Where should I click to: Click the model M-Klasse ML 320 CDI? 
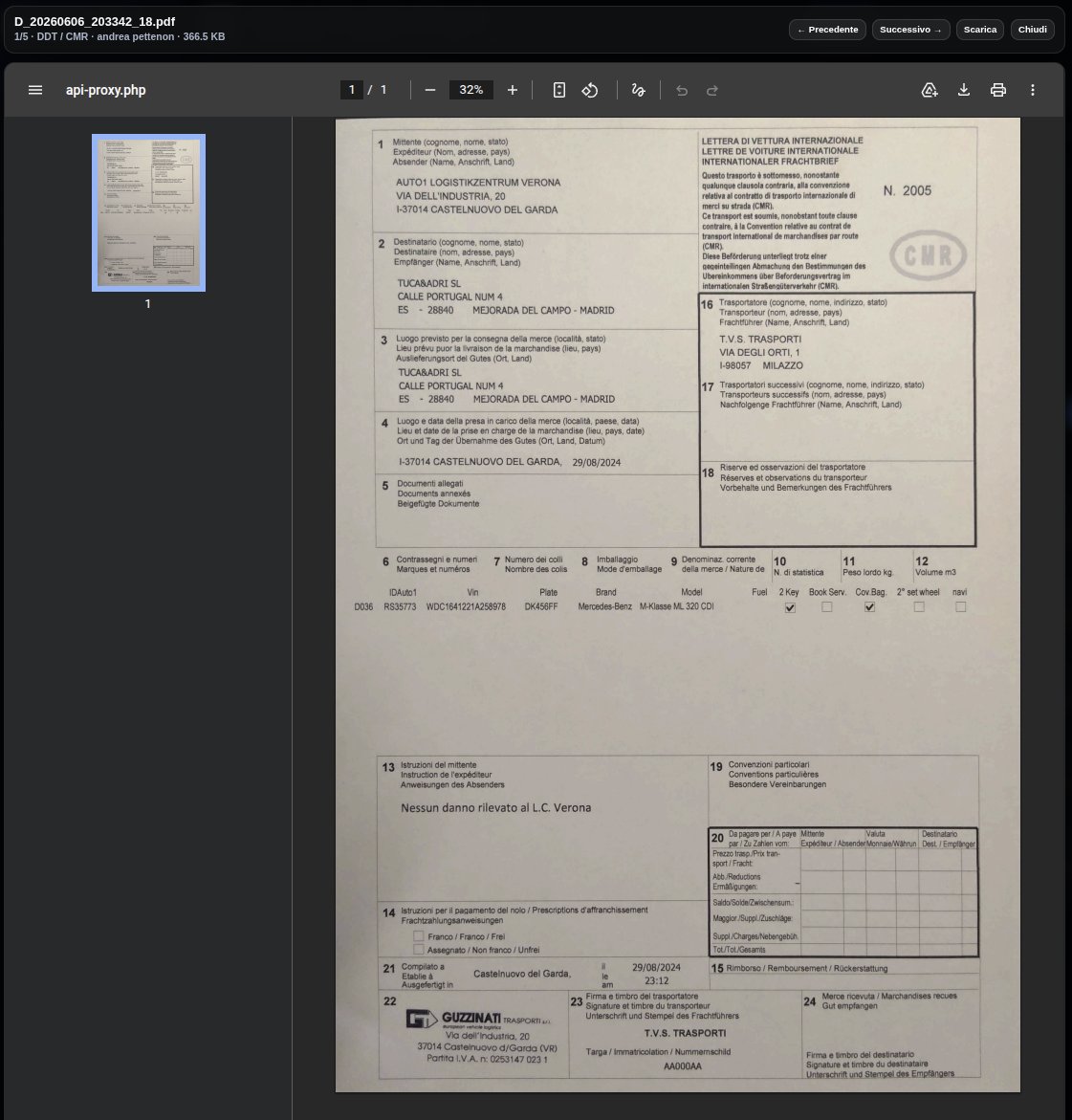click(x=676, y=606)
